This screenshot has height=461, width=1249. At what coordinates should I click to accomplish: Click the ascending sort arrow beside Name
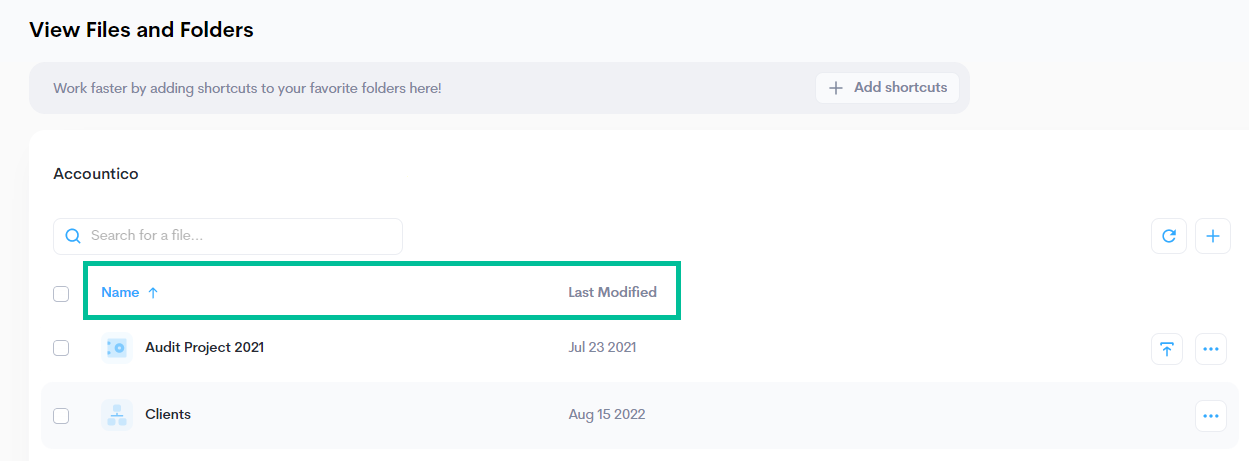pos(153,293)
